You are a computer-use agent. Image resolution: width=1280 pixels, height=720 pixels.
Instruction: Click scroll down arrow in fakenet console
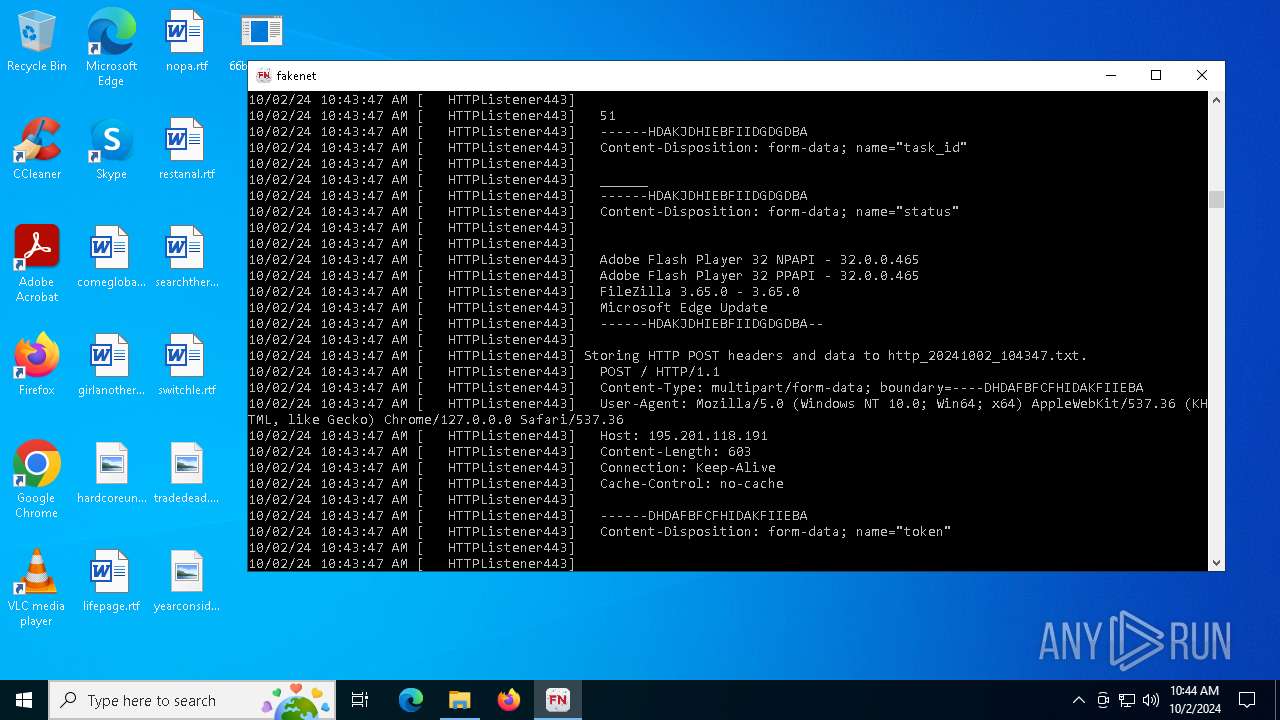tap(1216, 563)
